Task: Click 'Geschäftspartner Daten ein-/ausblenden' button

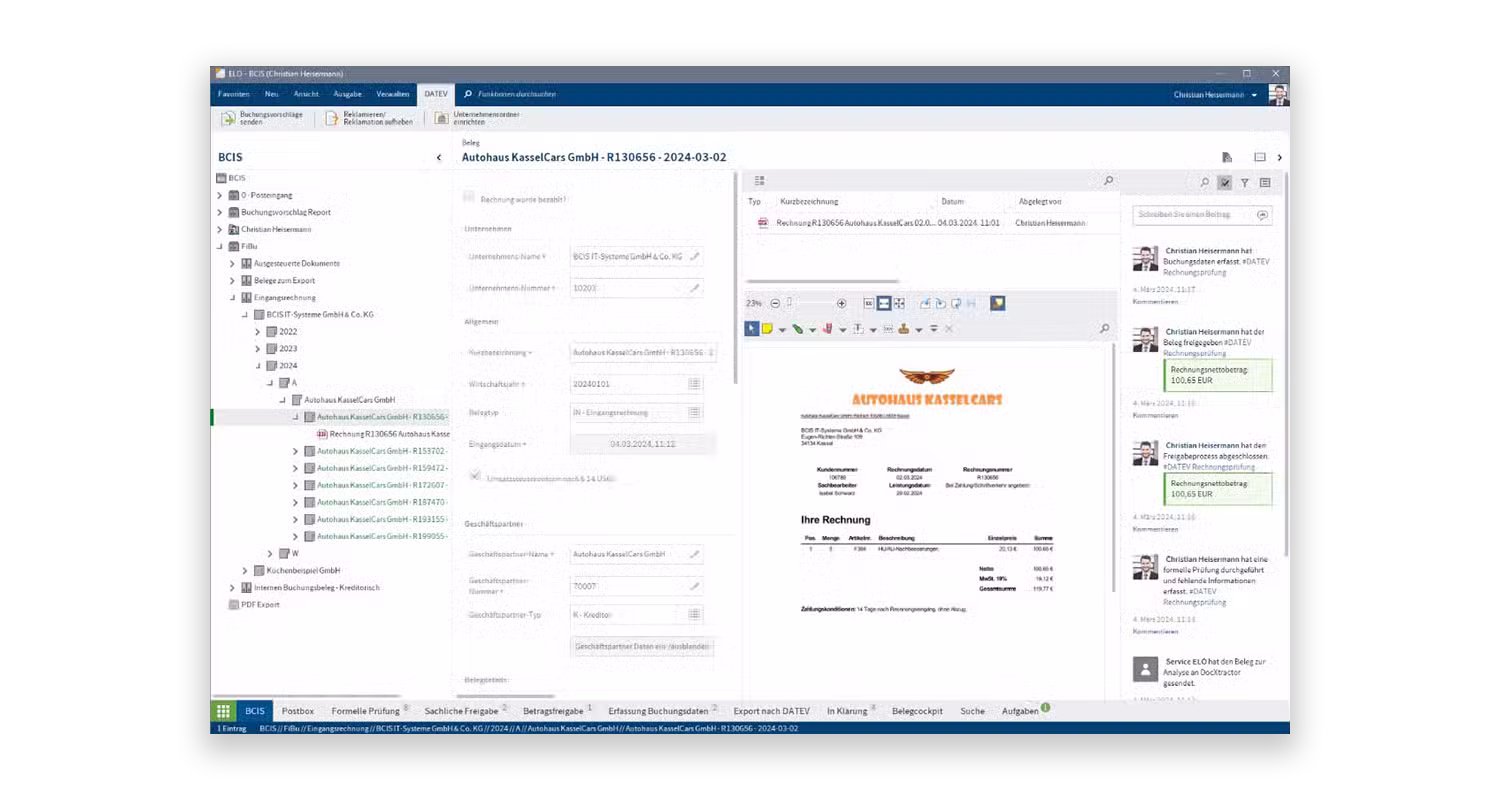Action: pos(642,646)
